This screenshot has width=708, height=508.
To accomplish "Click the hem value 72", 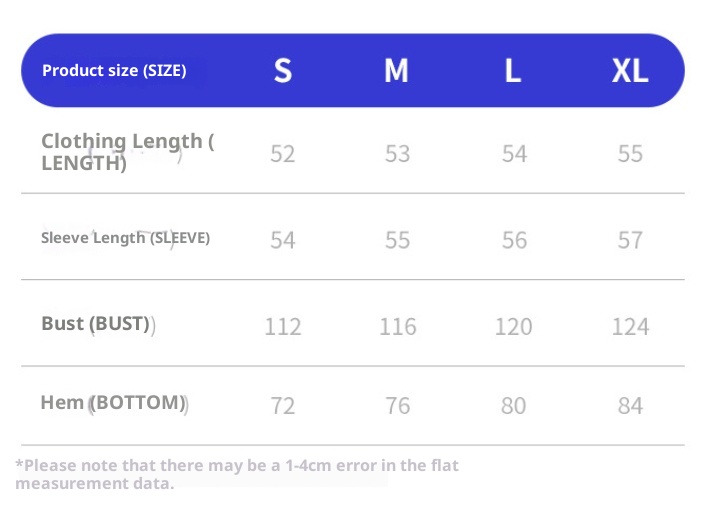I will pos(283,406).
